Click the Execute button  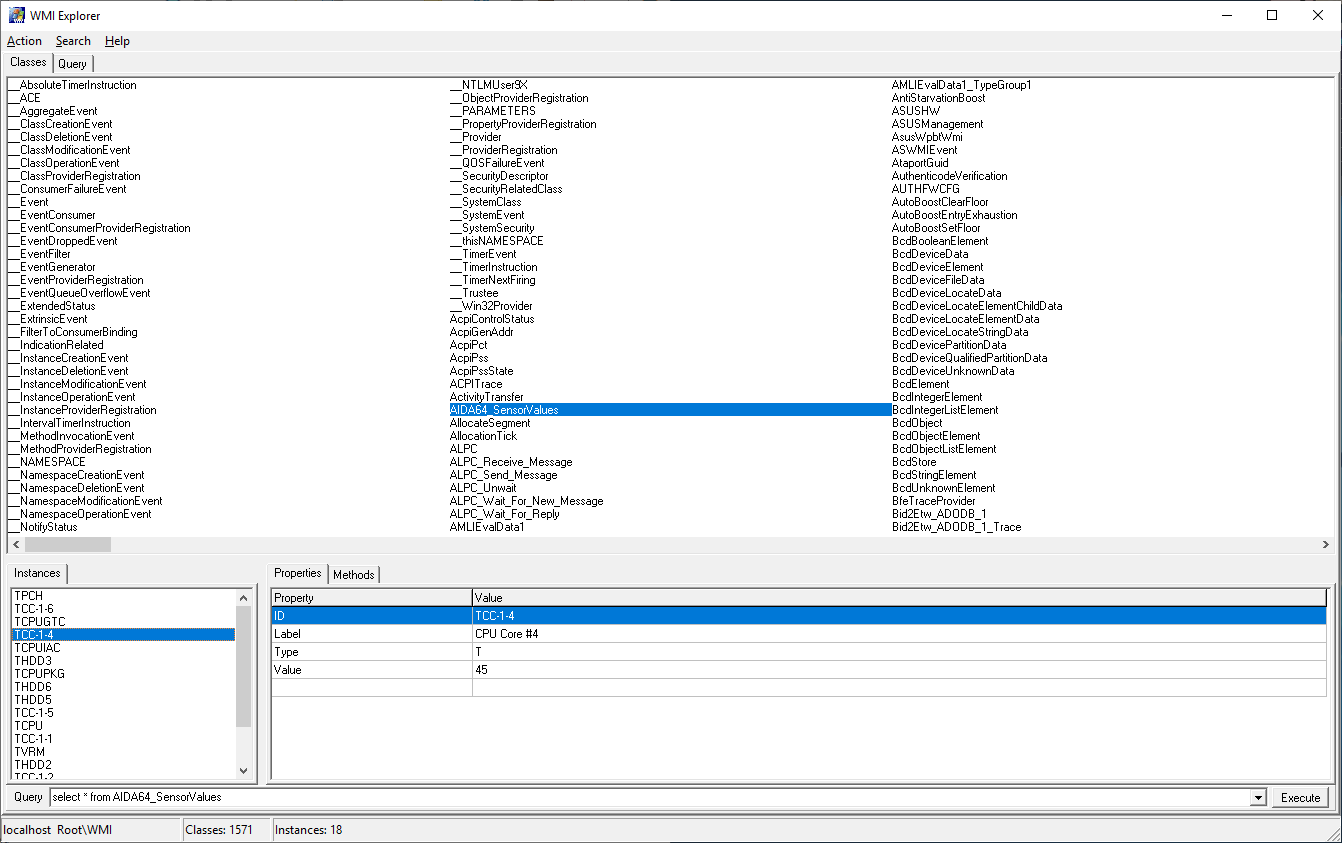tap(1300, 798)
